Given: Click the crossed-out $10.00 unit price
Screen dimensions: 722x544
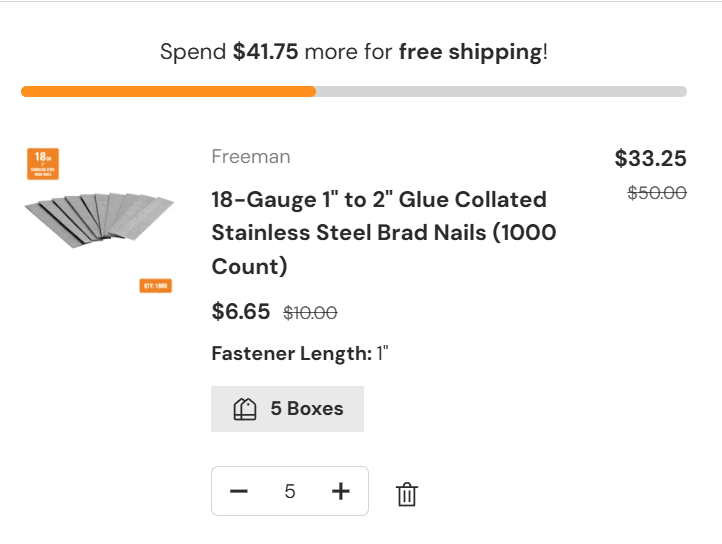Looking at the screenshot, I should coord(310,313).
